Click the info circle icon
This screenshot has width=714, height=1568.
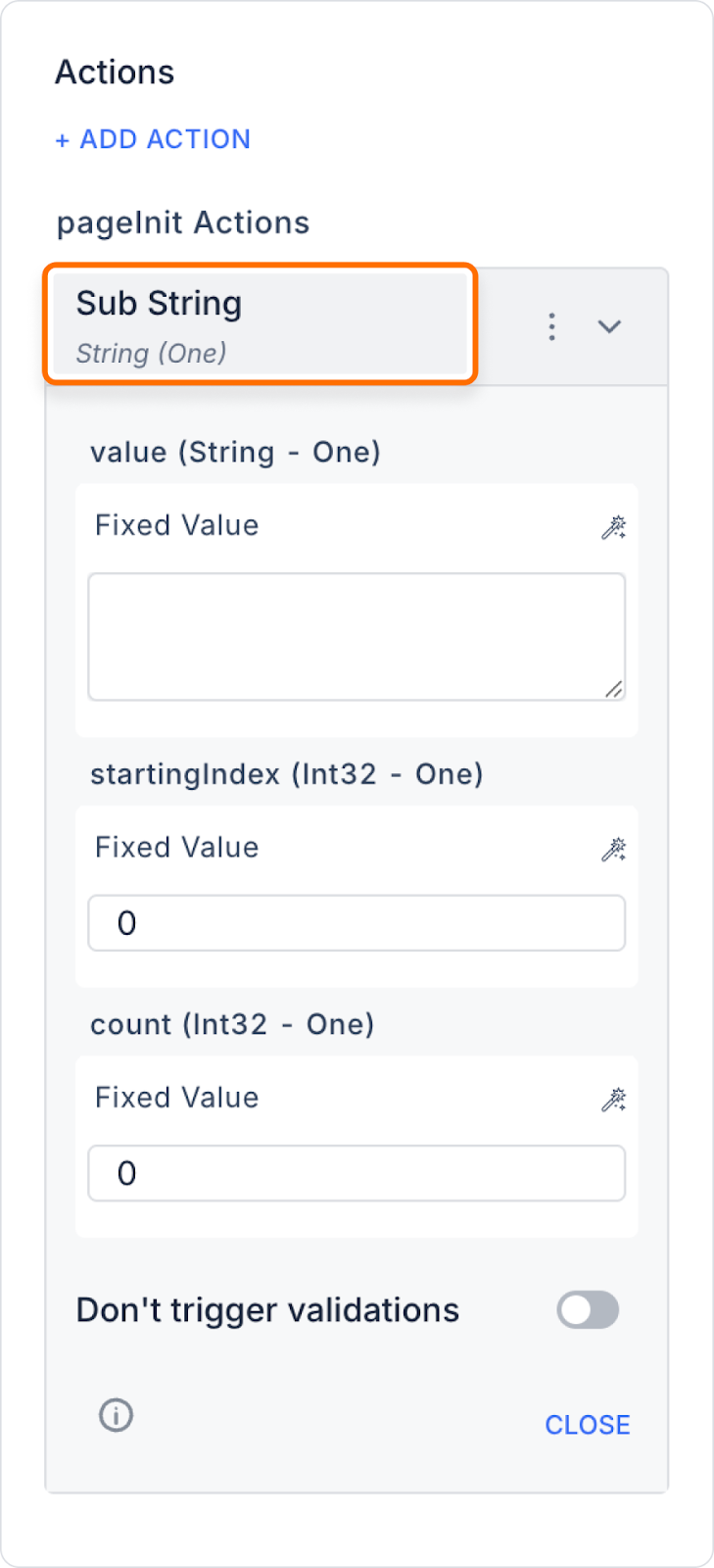[116, 1415]
